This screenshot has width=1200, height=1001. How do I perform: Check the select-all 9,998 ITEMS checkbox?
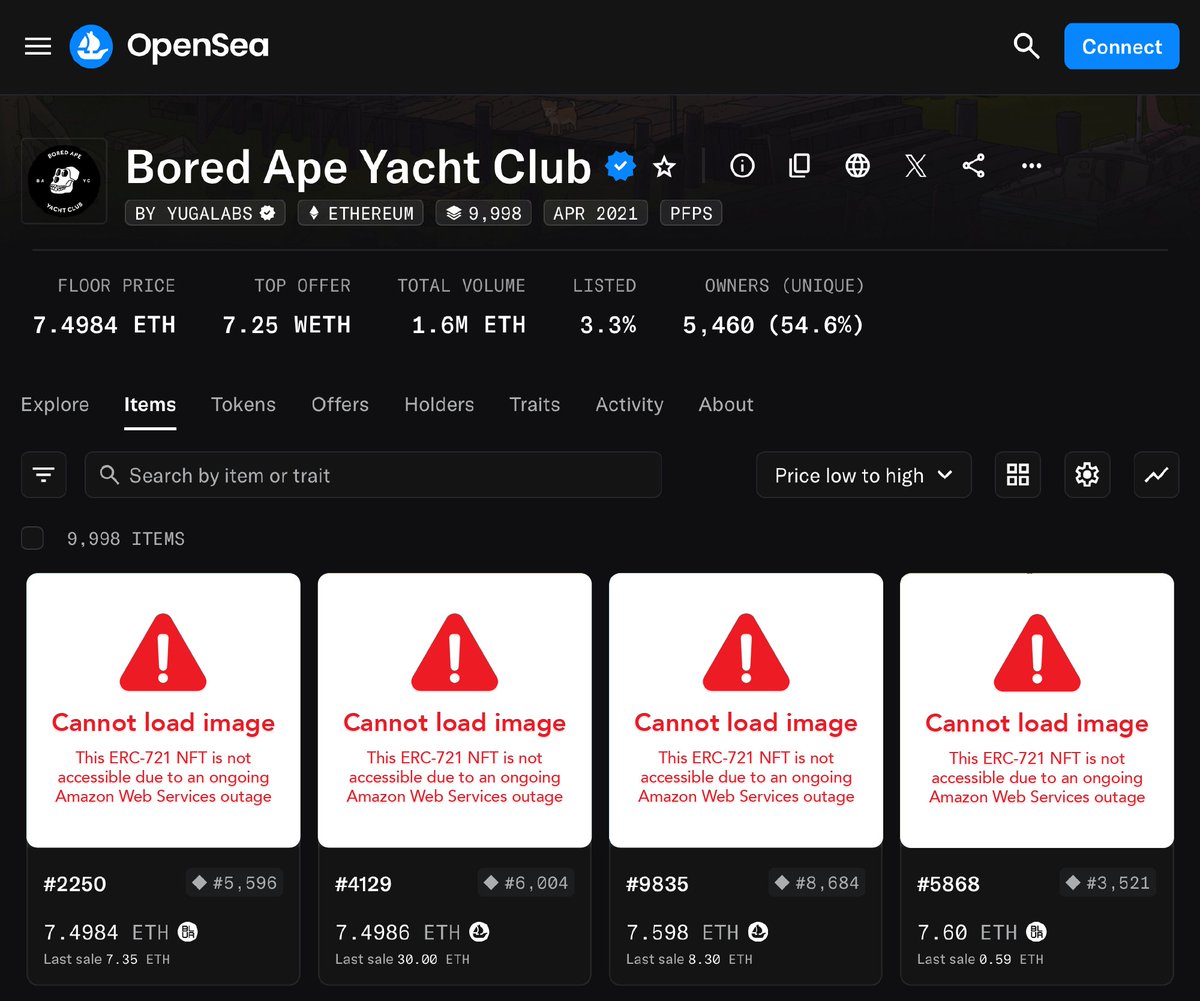click(x=33, y=539)
